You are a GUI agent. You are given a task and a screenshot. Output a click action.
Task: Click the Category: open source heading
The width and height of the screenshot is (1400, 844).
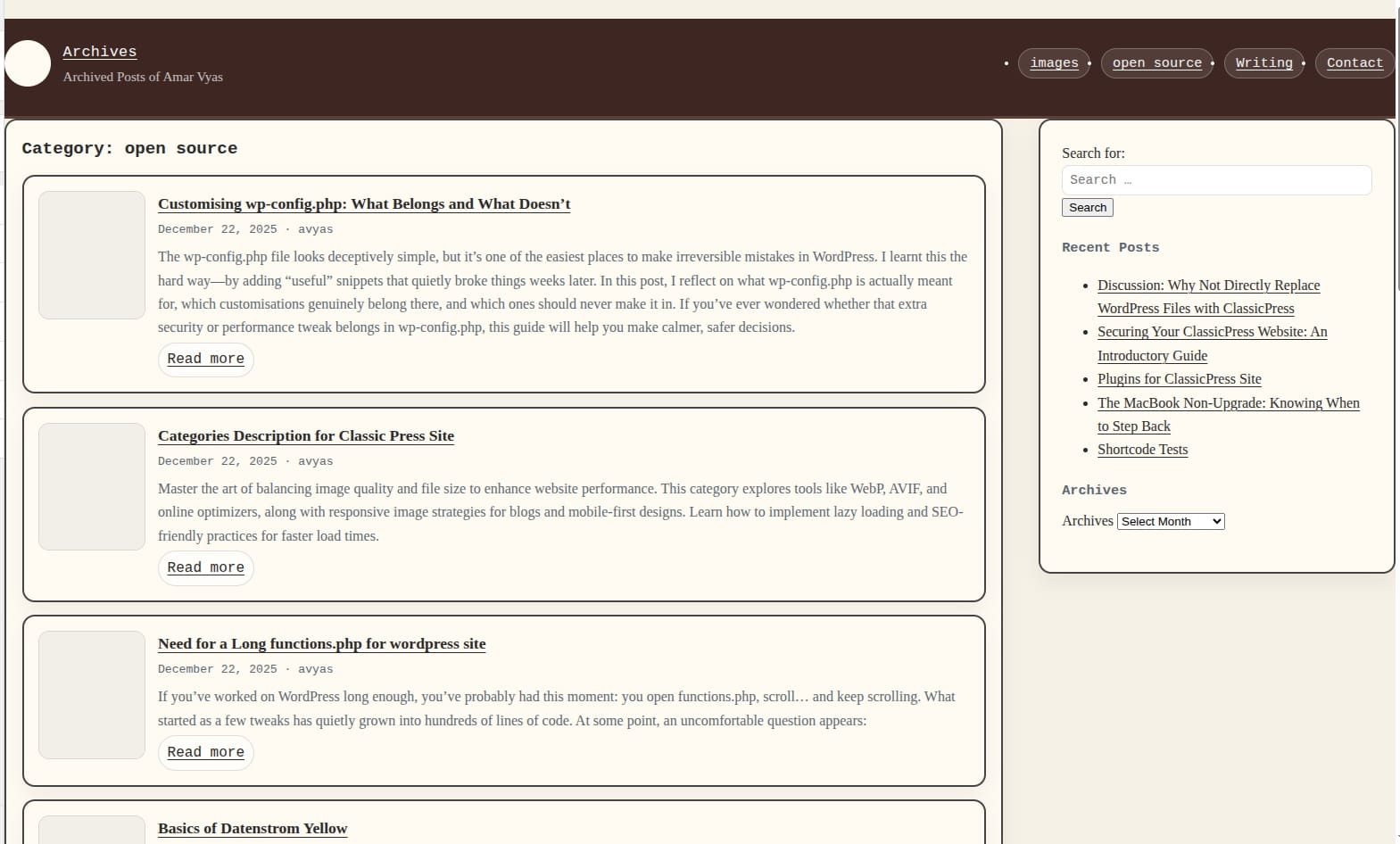click(129, 149)
